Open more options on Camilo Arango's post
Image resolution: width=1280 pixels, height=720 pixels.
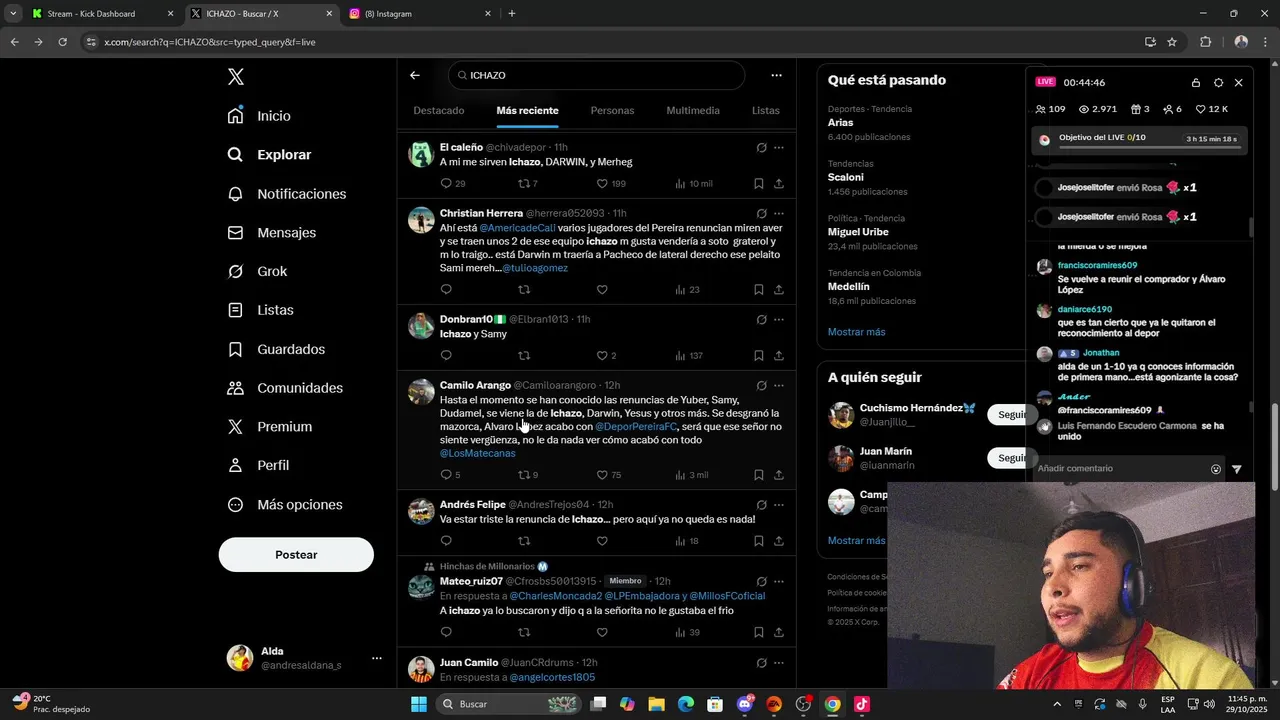tap(779, 385)
